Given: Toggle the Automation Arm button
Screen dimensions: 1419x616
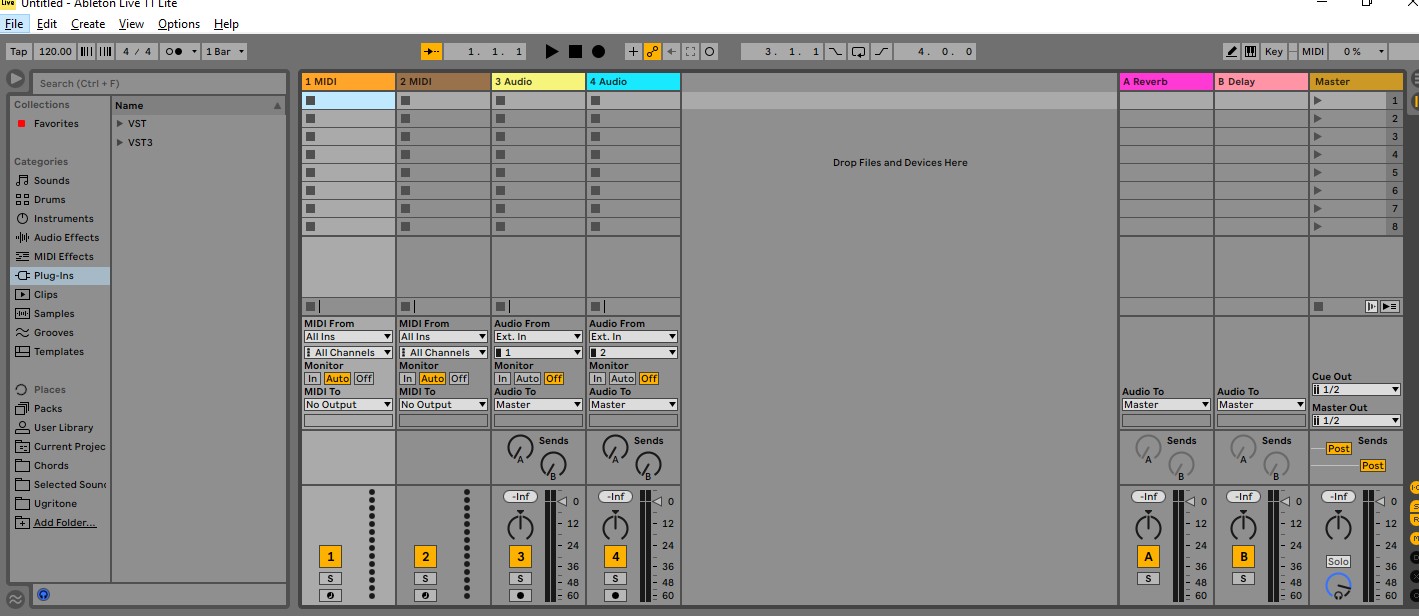Looking at the screenshot, I should (652, 51).
